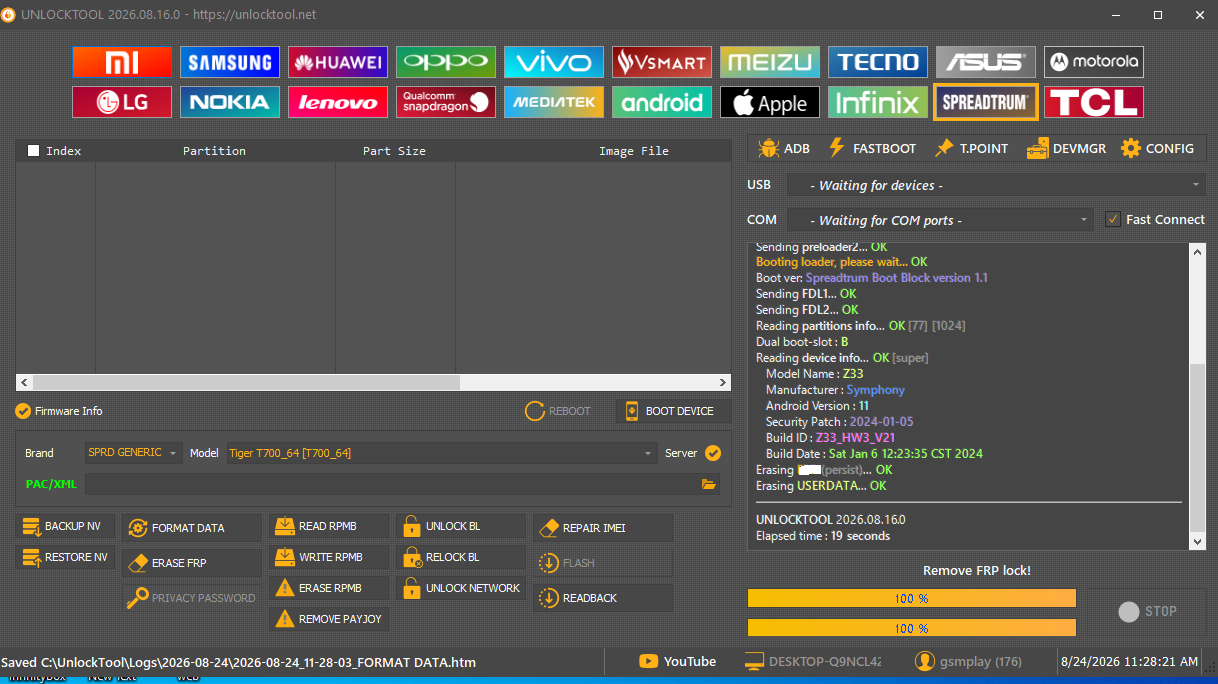Open the Android brand tile
Viewport: 1218px width, 684px height.
pos(662,102)
